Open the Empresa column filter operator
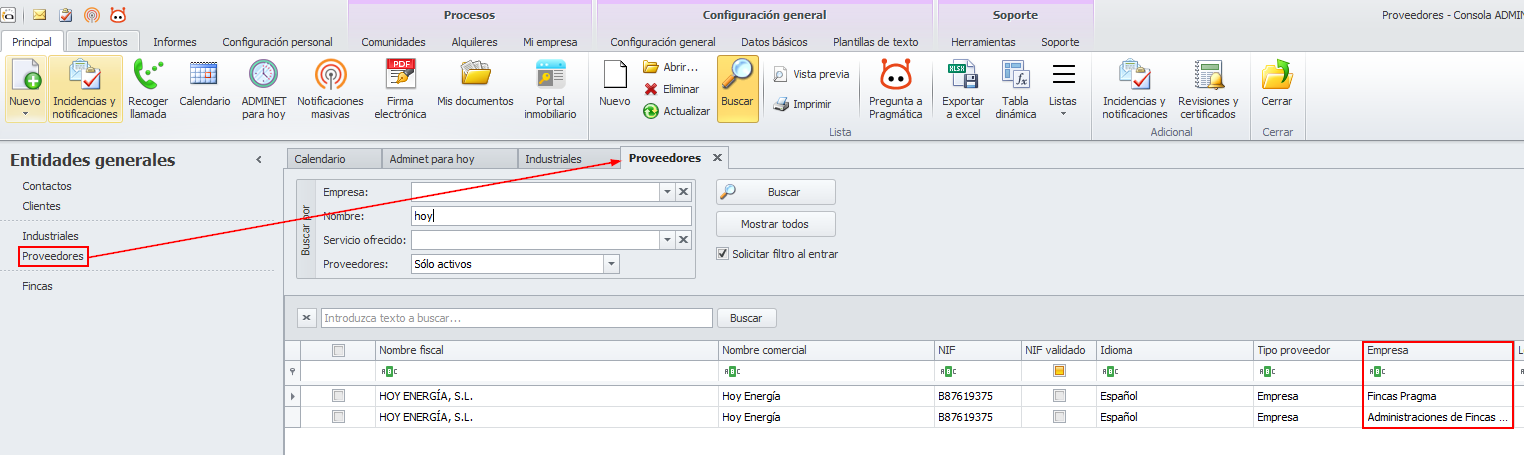This screenshot has height=455, width=1524. (x=1376, y=371)
